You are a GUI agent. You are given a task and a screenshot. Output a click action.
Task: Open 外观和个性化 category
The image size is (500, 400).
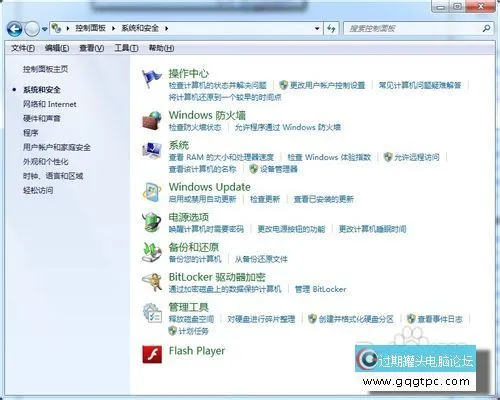(46, 162)
